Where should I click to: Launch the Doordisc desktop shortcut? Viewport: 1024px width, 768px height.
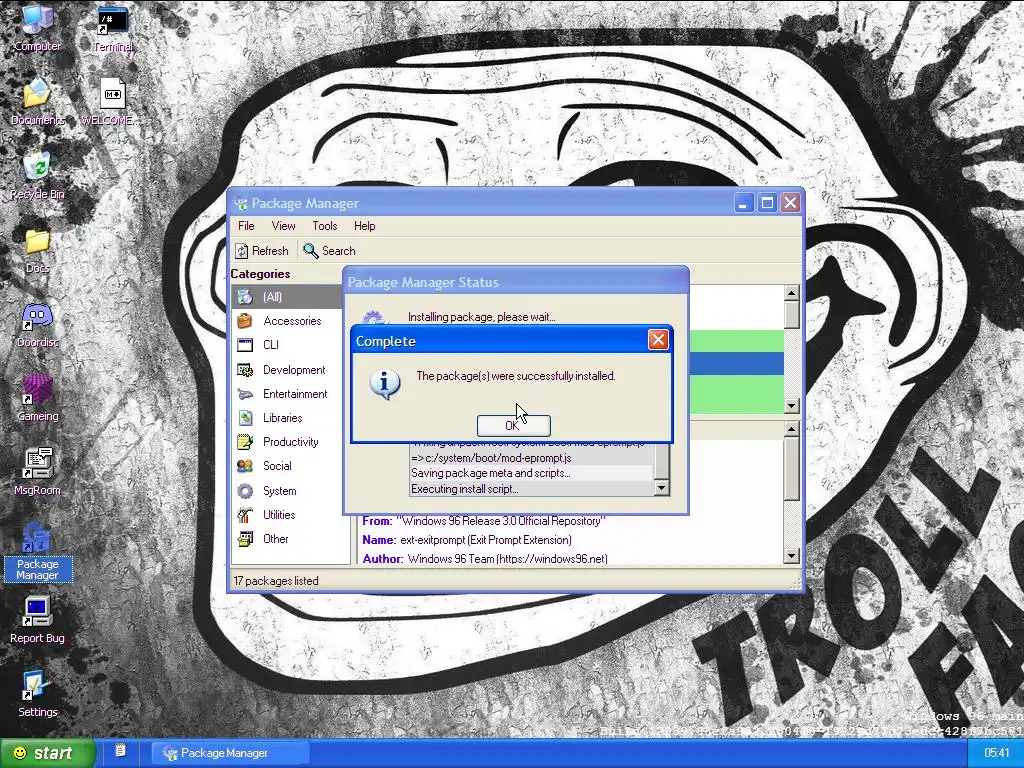point(37,324)
